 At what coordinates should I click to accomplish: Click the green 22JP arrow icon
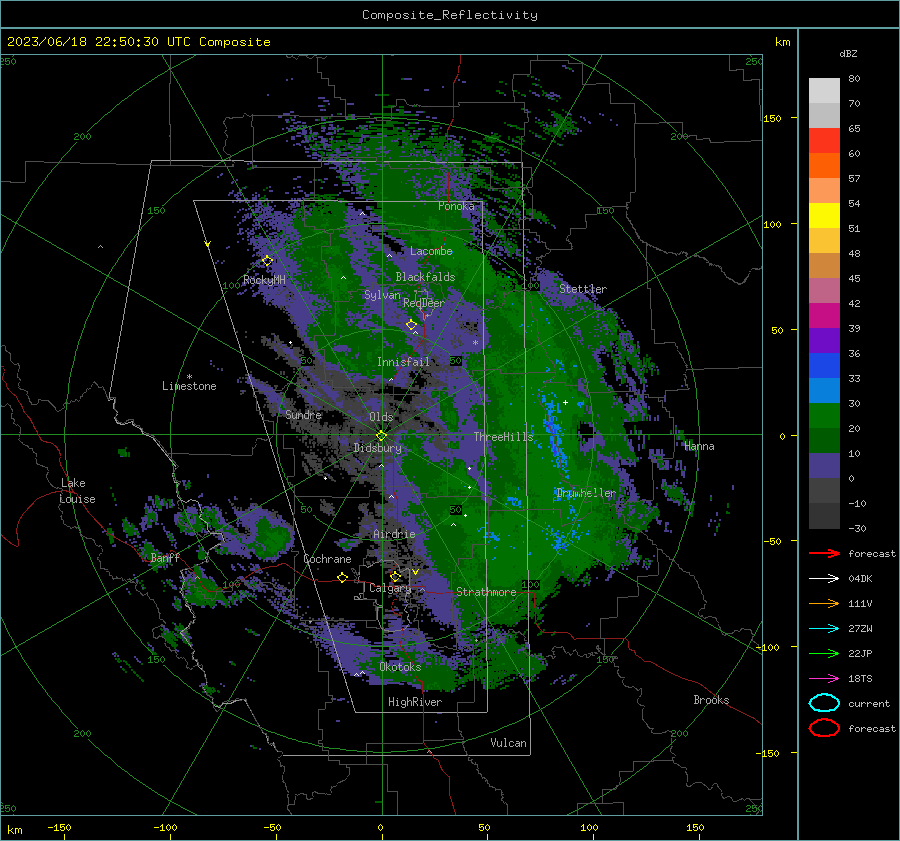coord(824,653)
